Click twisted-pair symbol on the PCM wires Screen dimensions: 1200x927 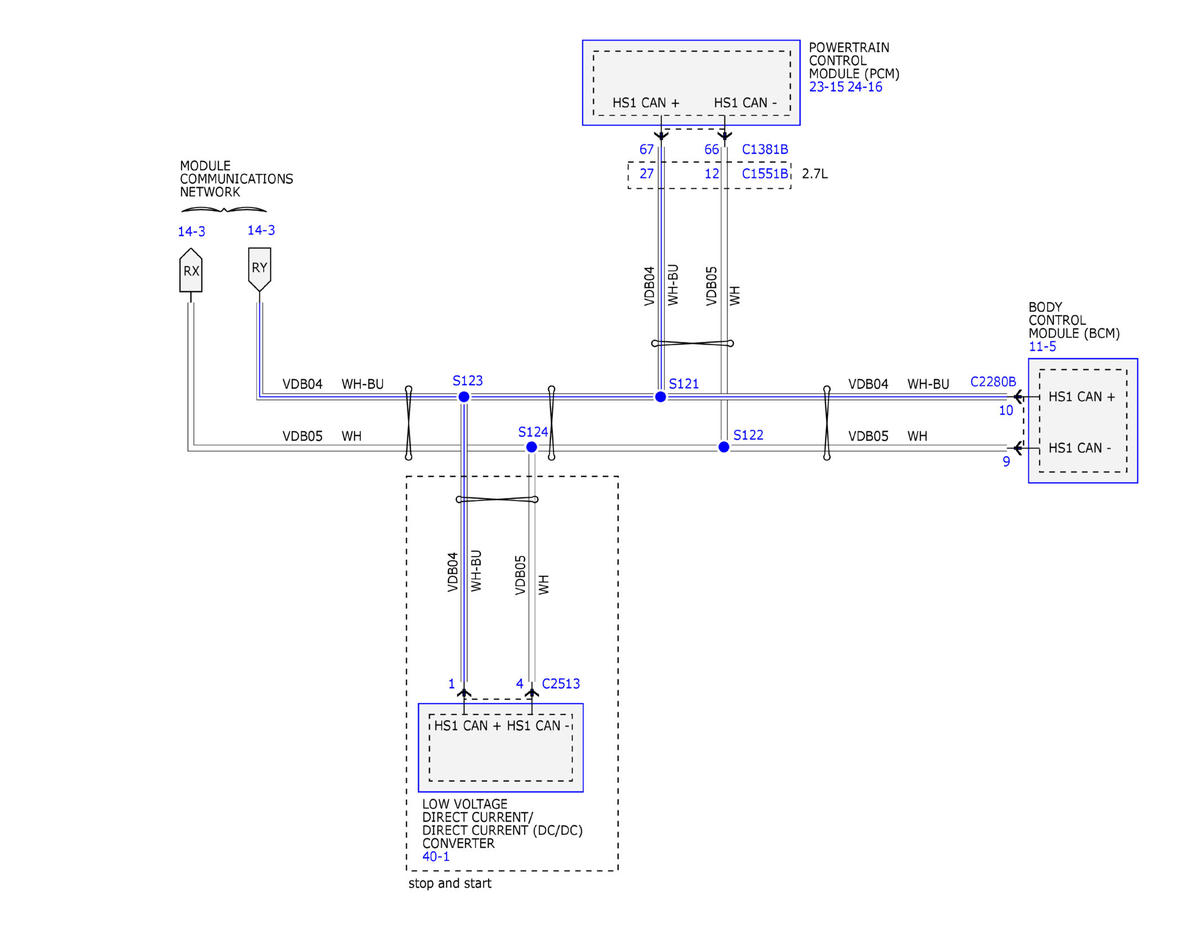click(692, 344)
